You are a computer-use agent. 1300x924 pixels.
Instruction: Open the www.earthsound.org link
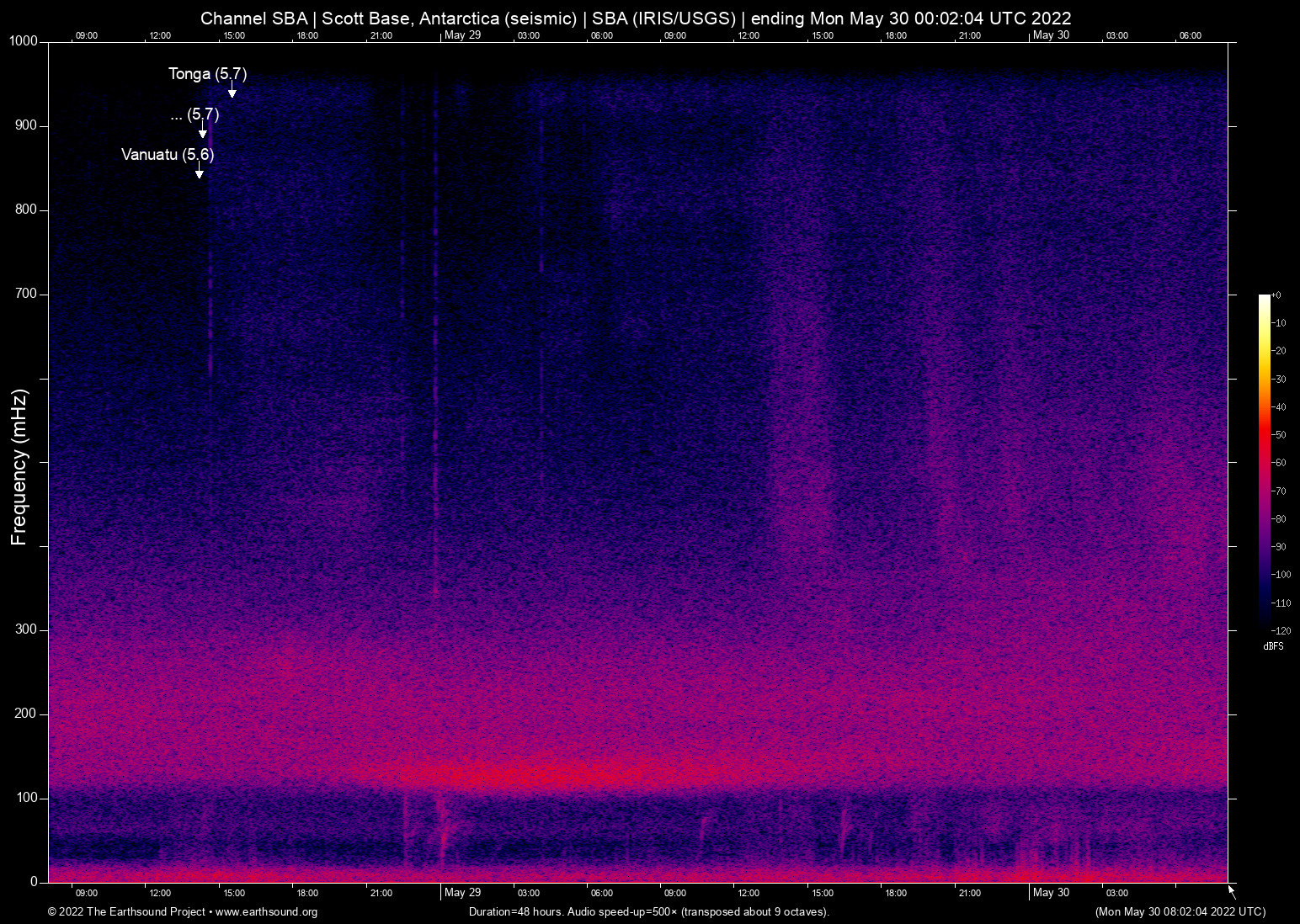coord(267,912)
